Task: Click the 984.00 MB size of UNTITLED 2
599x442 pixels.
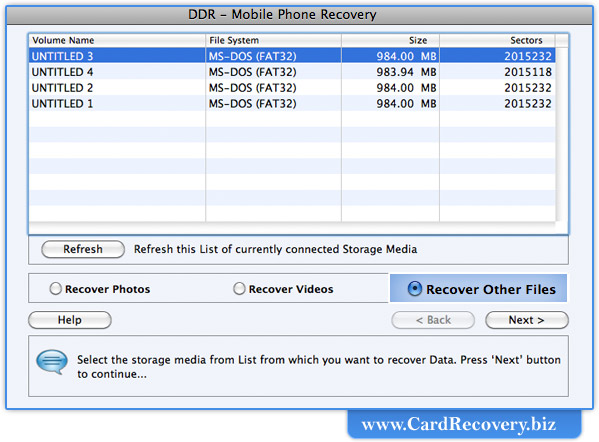Action: tap(406, 87)
